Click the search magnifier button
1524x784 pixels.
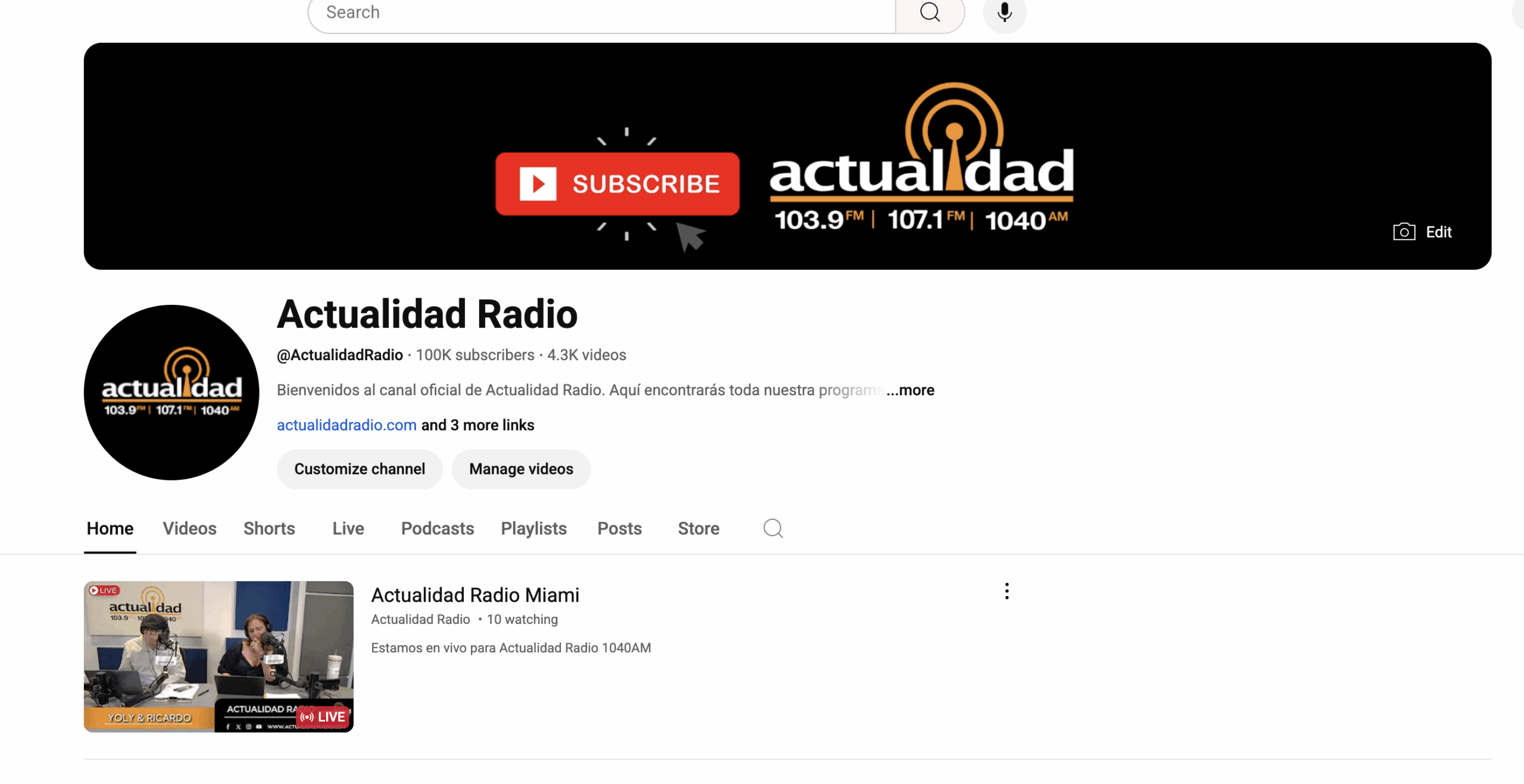[930, 13]
